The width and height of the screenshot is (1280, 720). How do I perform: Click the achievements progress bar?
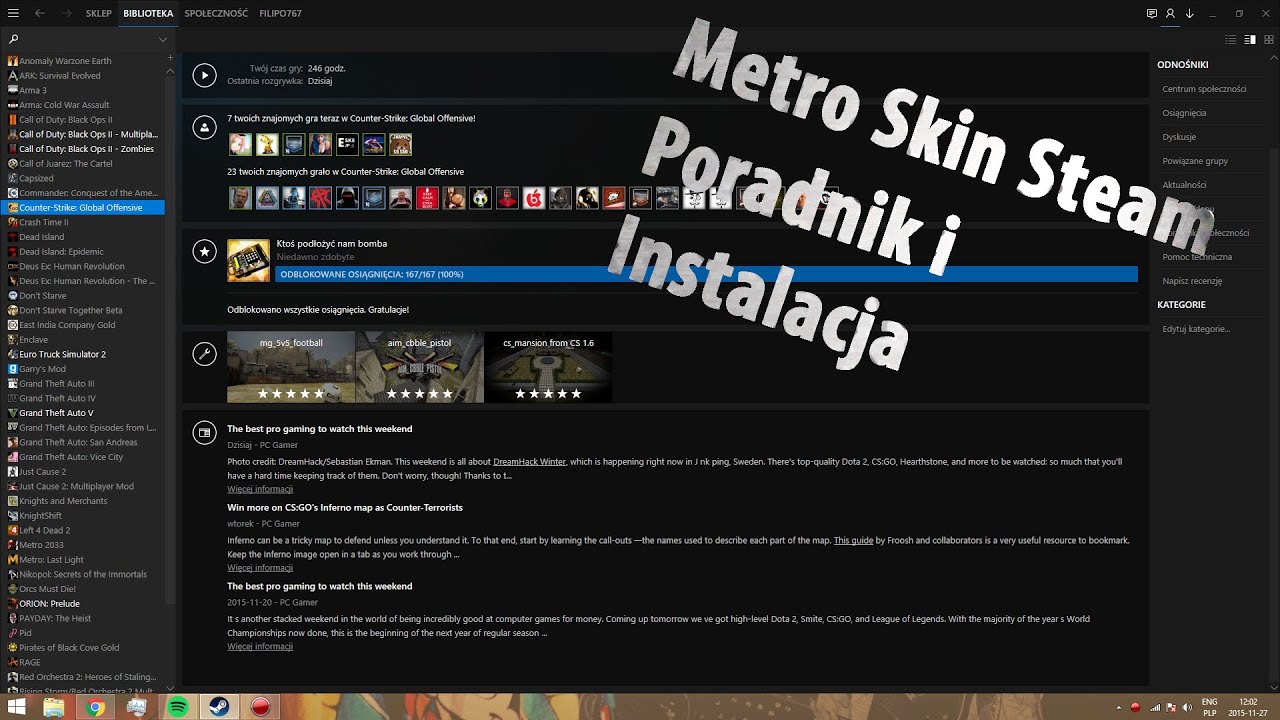point(706,274)
